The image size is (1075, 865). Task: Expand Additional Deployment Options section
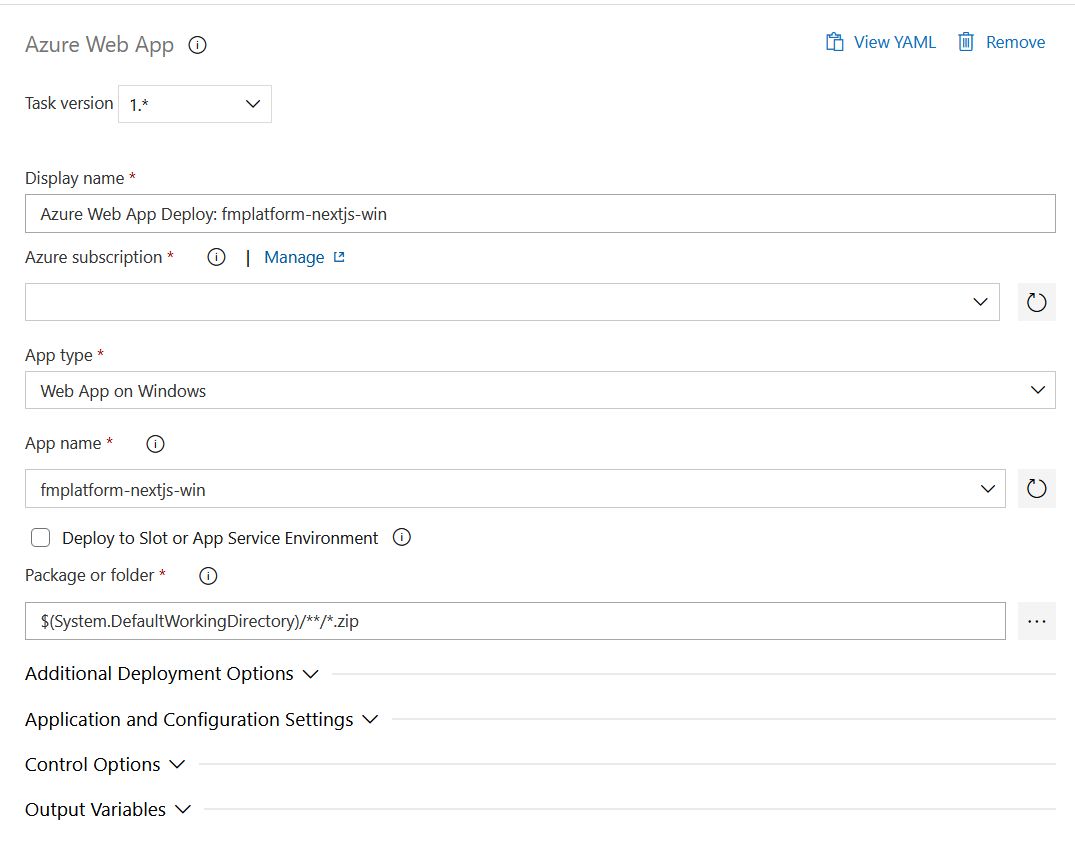click(x=171, y=674)
